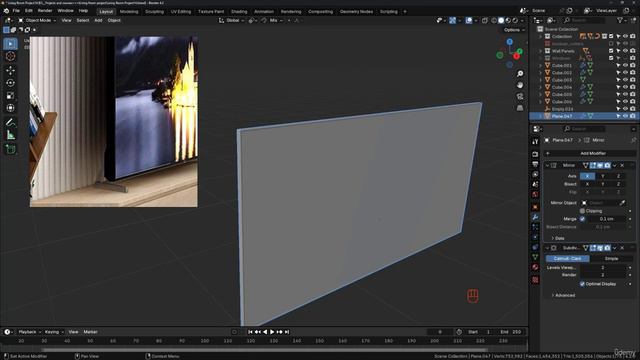Open the View Layer properties tab icon
This screenshot has width=640, height=360.
[x=535, y=174]
